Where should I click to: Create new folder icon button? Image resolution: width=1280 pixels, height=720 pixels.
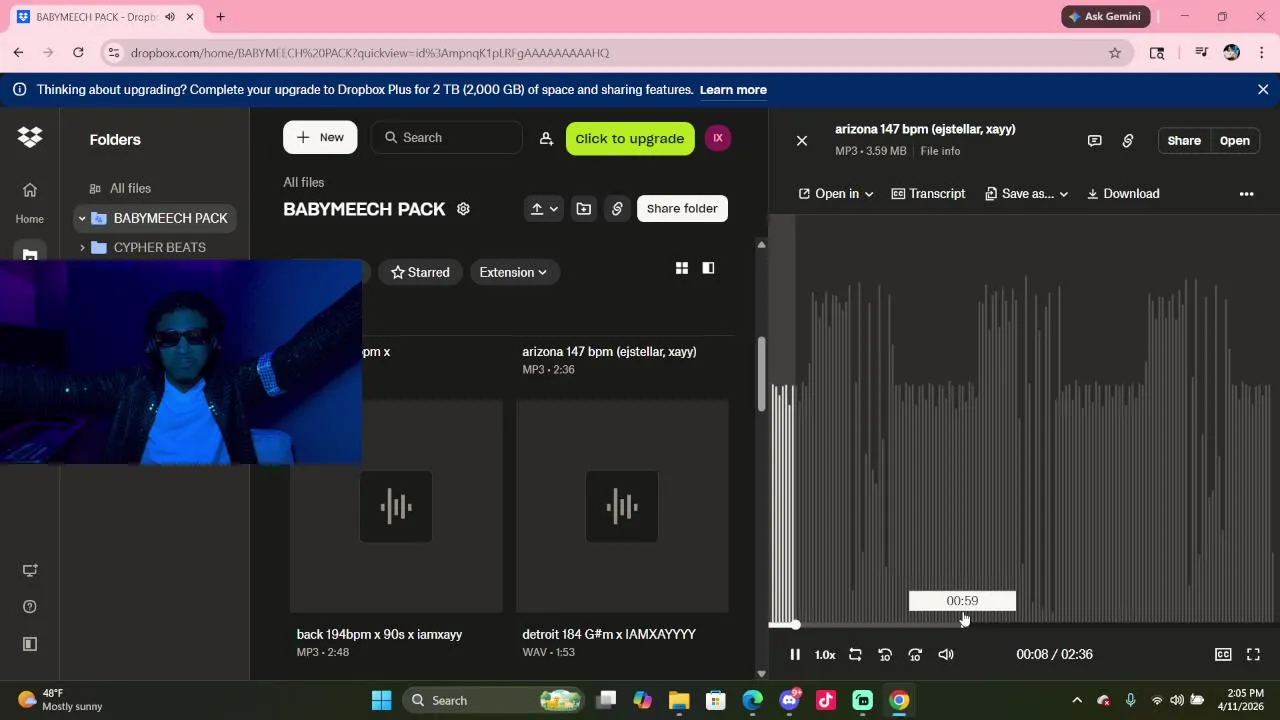(584, 209)
